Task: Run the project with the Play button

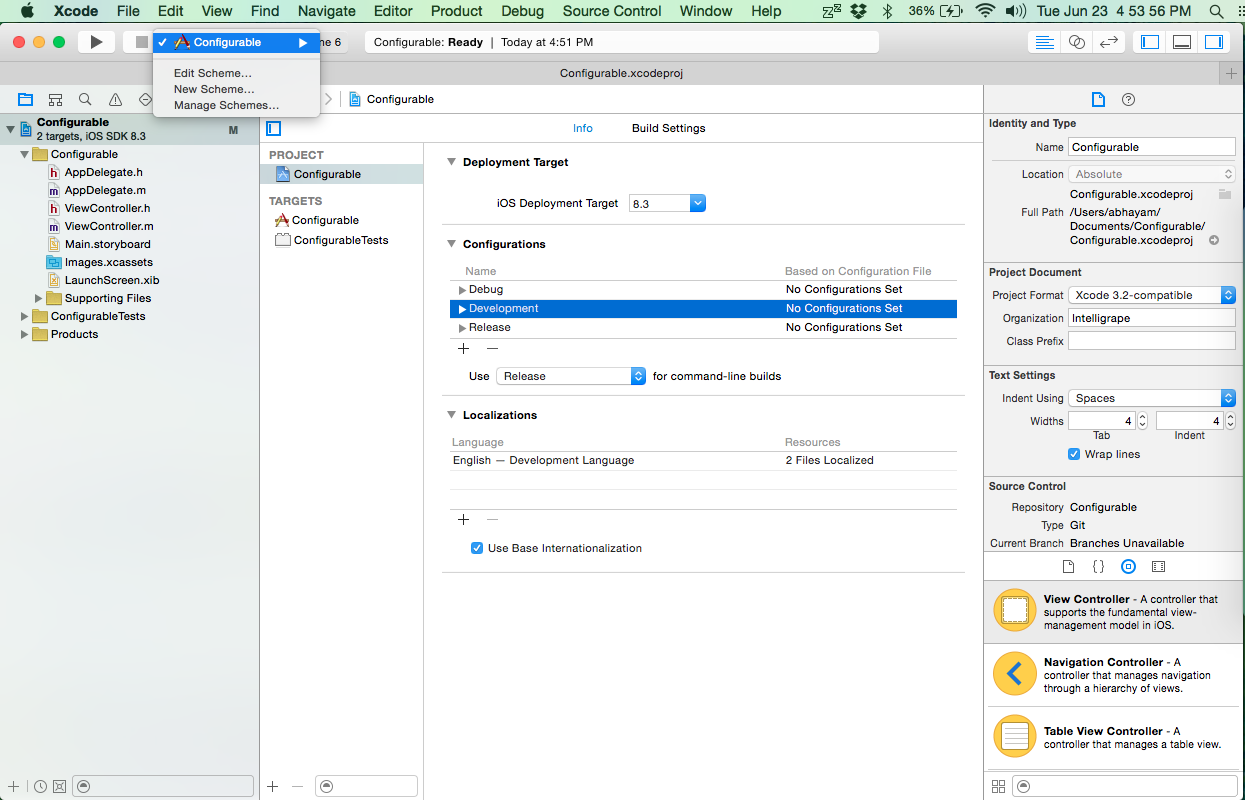Action: (96, 42)
